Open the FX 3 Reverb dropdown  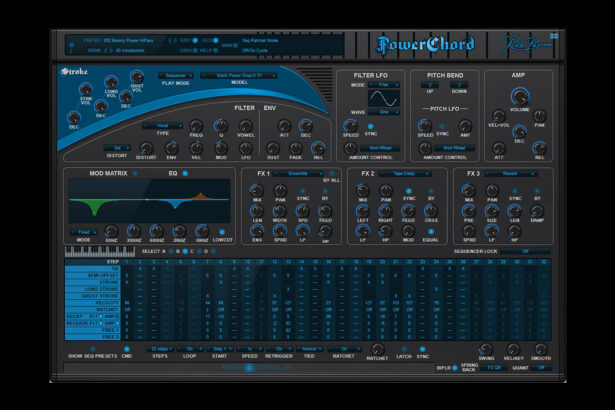click(x=510, y=173)
